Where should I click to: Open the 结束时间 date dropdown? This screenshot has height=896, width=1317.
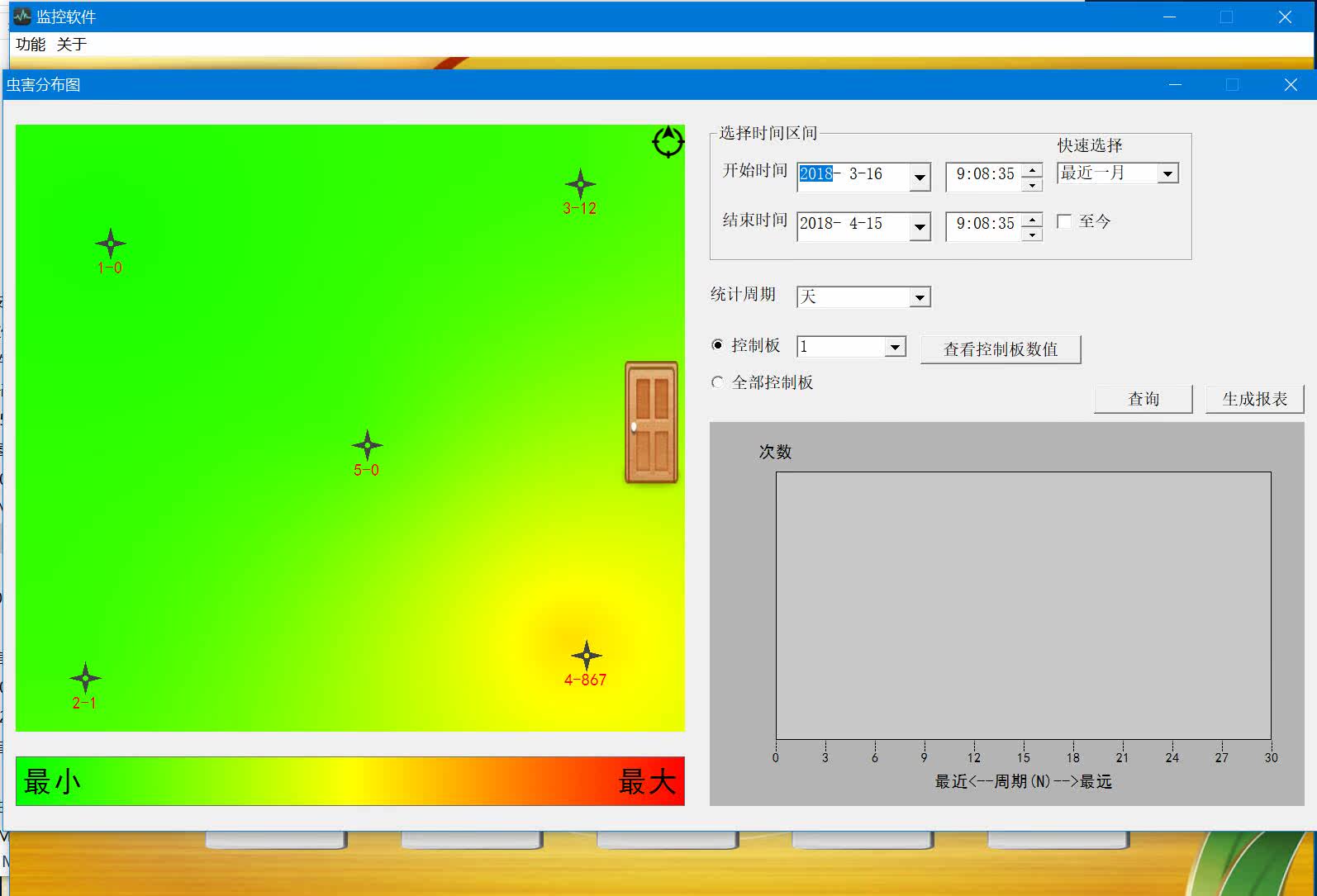[920, 226]
